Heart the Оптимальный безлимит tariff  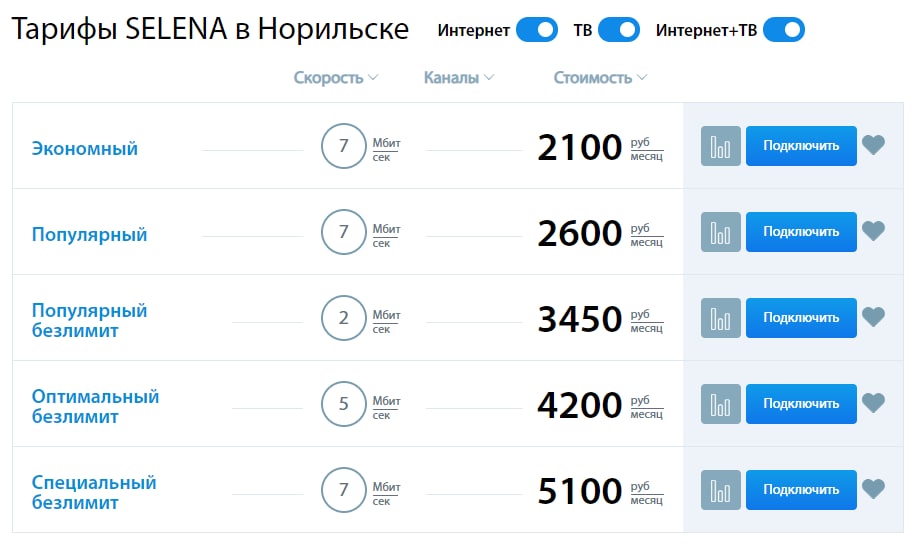click(x=874, y=403)
